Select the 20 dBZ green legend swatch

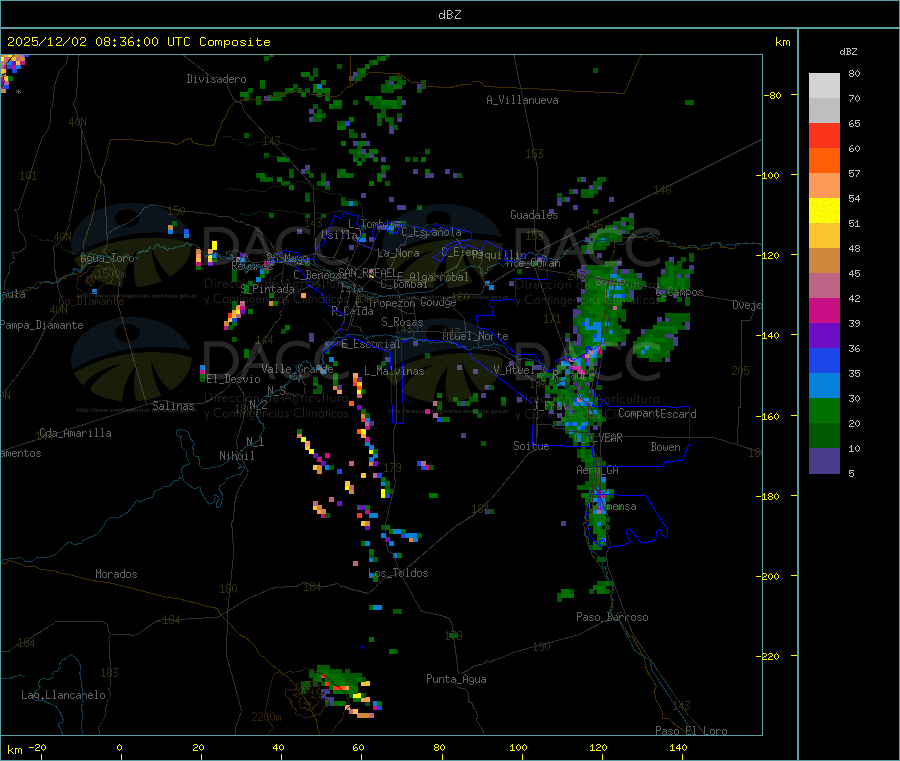coord(824,410)
